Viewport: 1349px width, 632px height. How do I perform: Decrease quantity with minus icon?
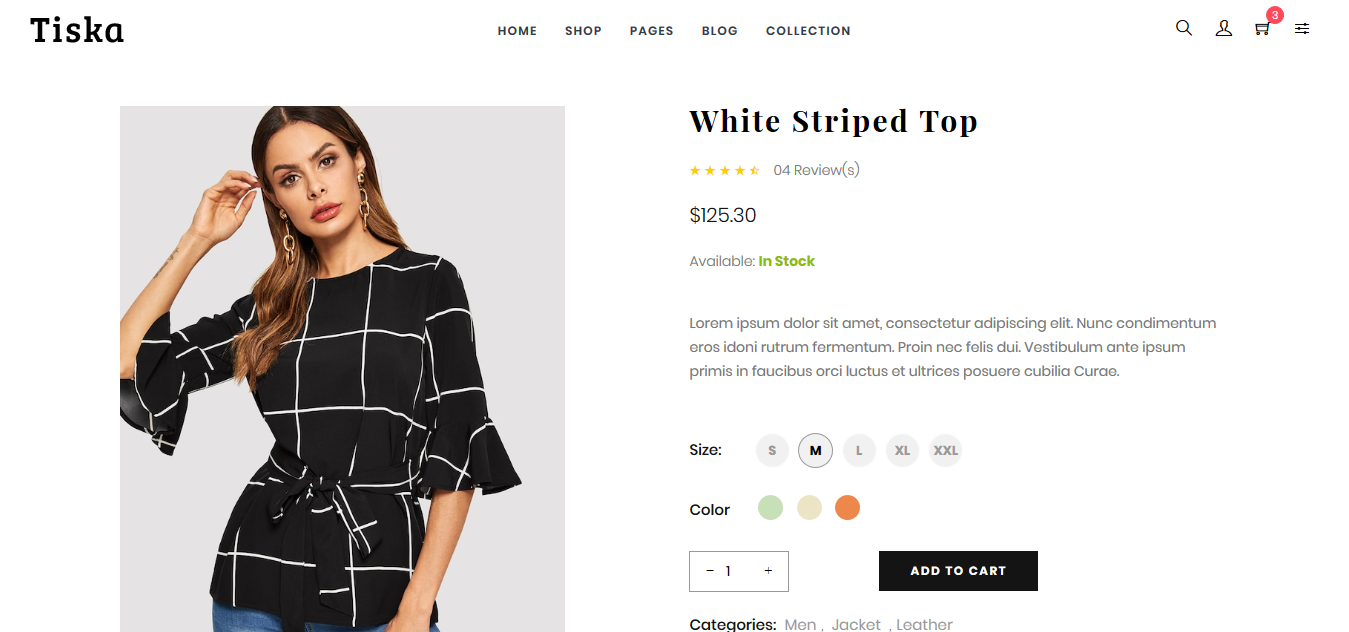[710, 571]
